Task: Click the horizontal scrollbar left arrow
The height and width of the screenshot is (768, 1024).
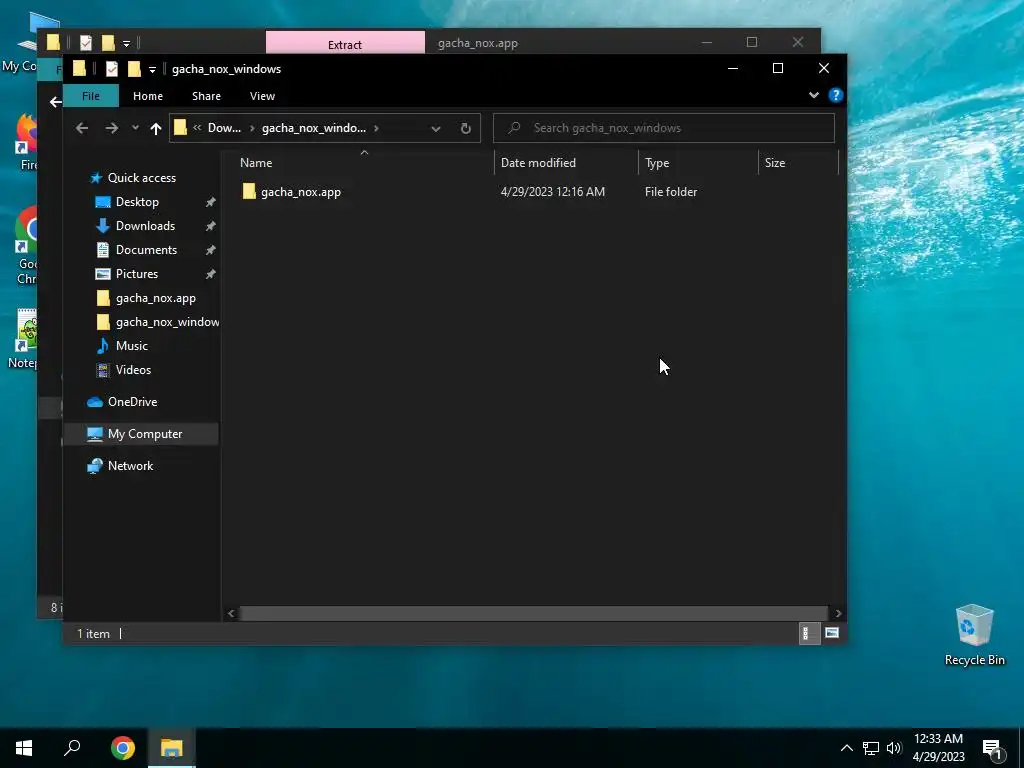Action: coord(231,614)
